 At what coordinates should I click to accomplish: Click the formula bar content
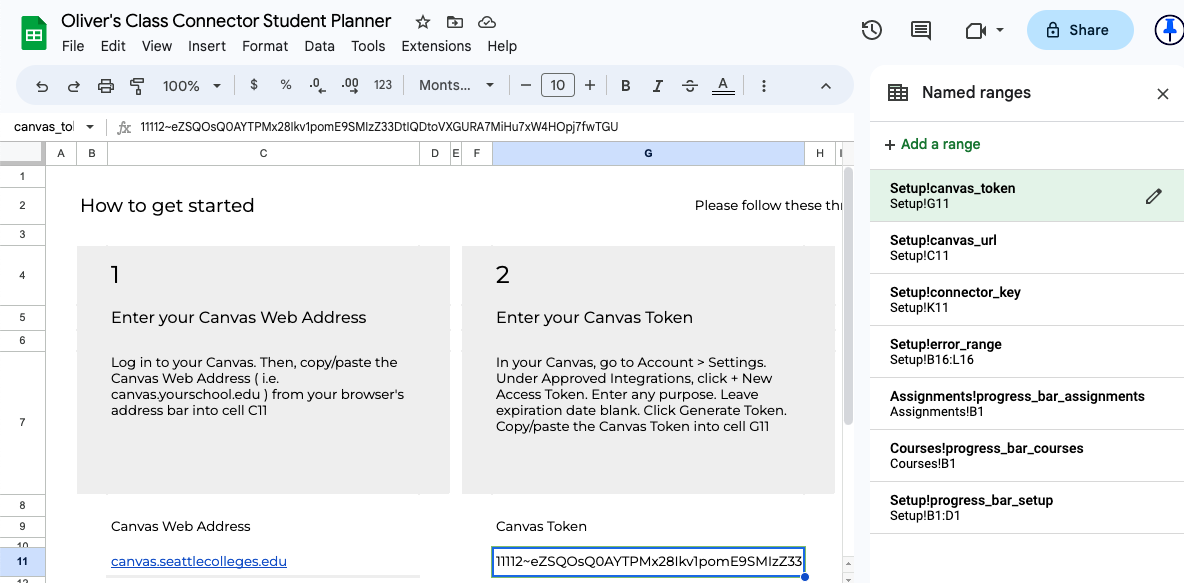(379, 127)
